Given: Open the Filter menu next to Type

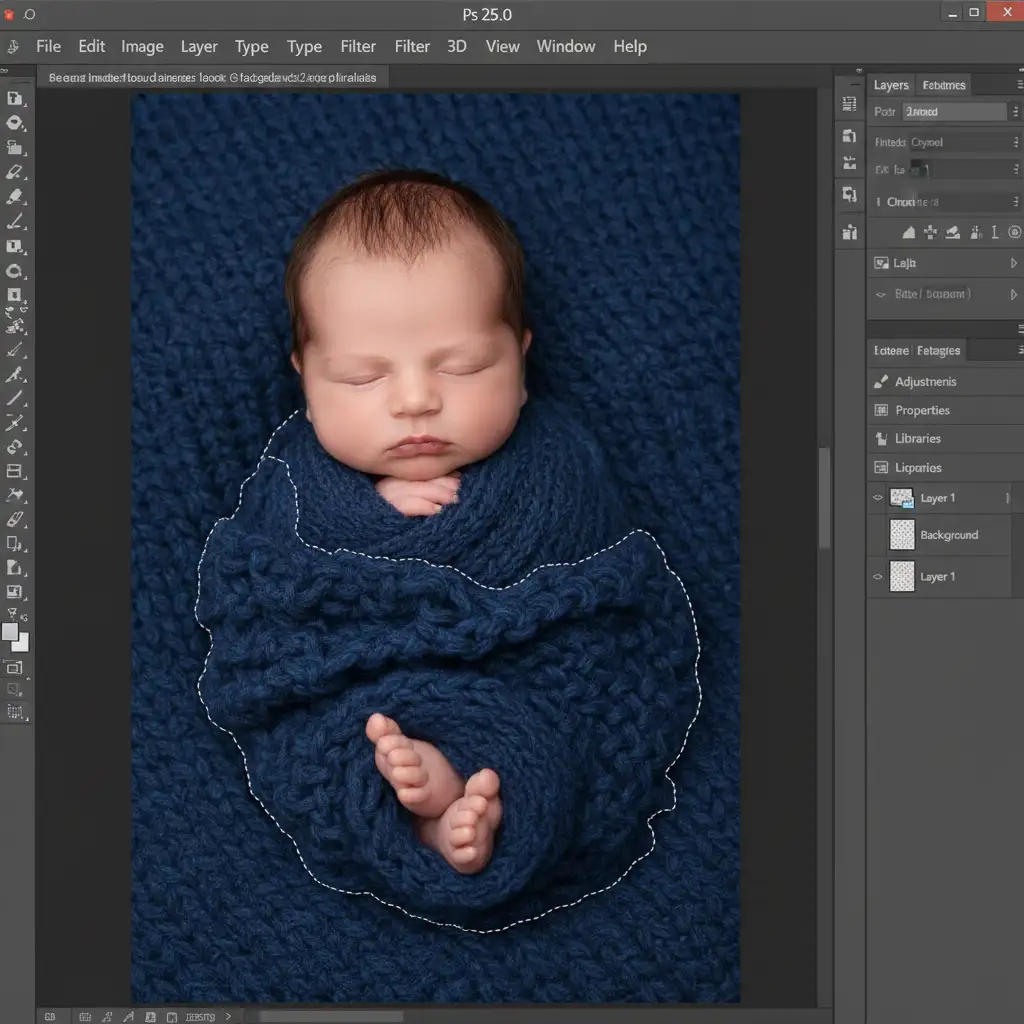Looking at the screenshot, I should pyautogui.click(x=358, y=46).
